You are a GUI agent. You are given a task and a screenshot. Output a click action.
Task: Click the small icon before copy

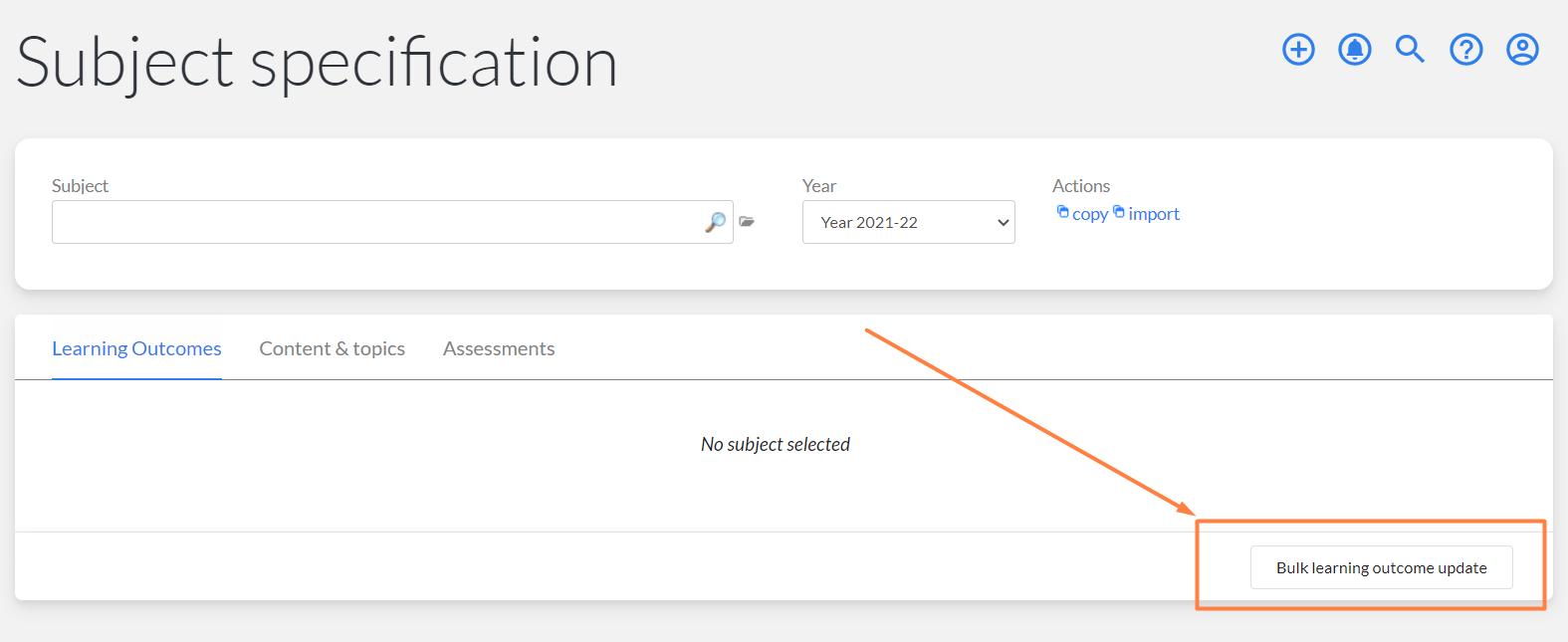[1062, 212]
